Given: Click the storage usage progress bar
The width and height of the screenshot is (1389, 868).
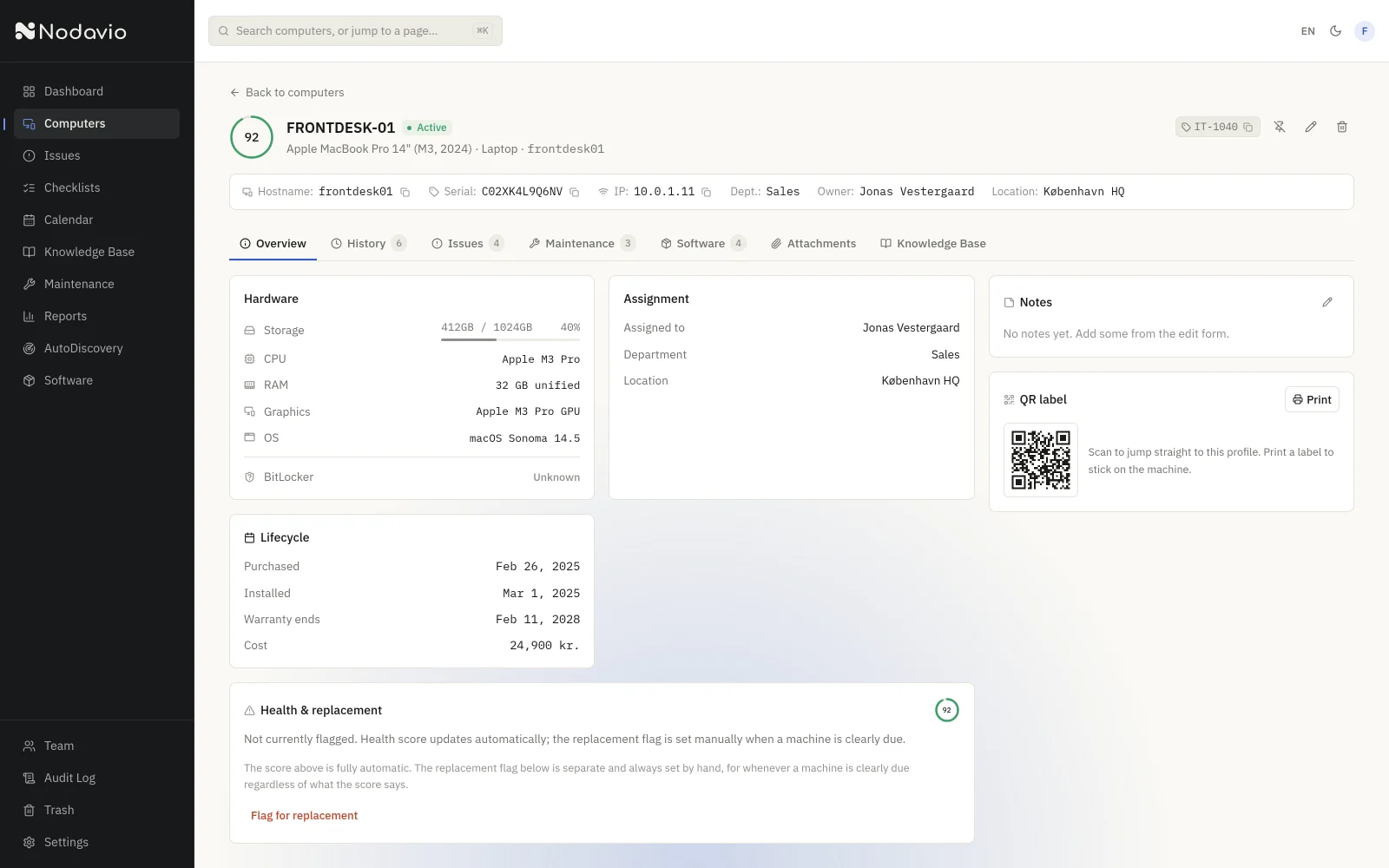Looking at the screenshot, I should coord(510,339).
